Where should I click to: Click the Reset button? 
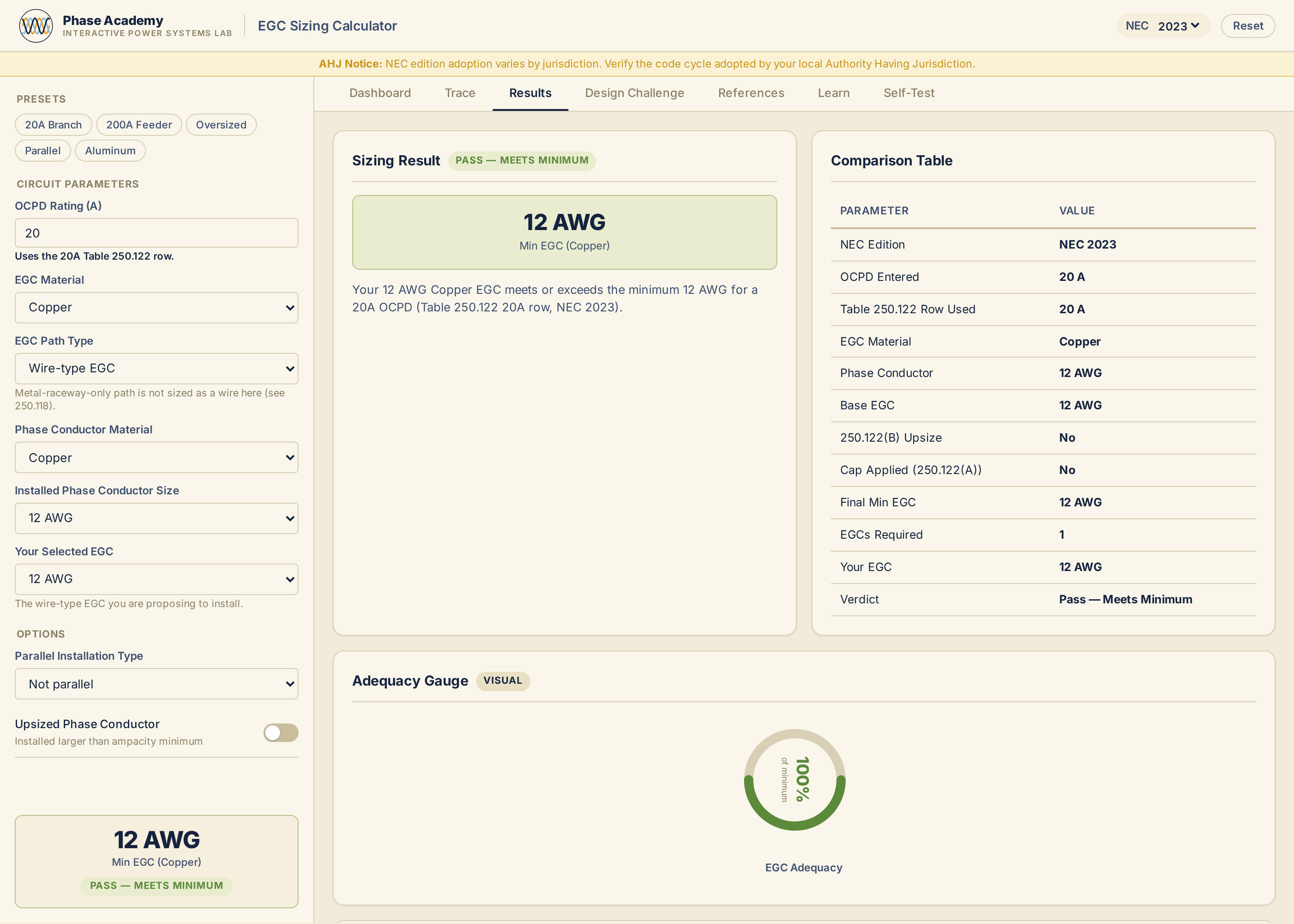(1247, 25)
